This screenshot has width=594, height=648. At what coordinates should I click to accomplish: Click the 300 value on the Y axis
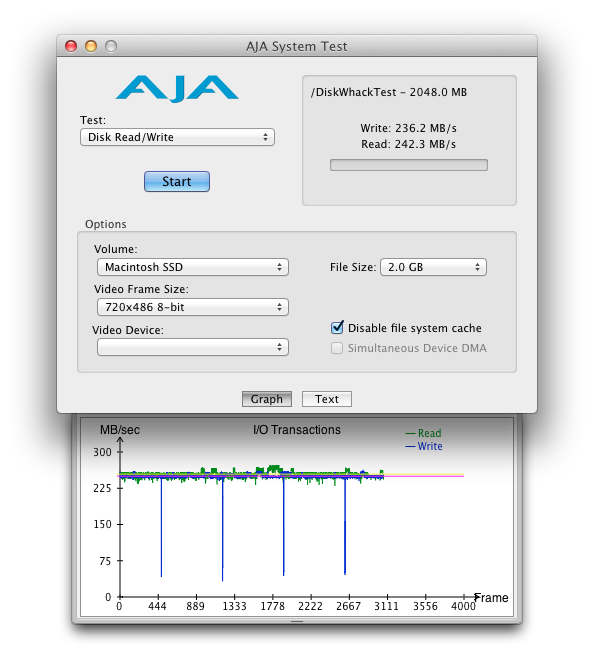click(x=102, y=452)
